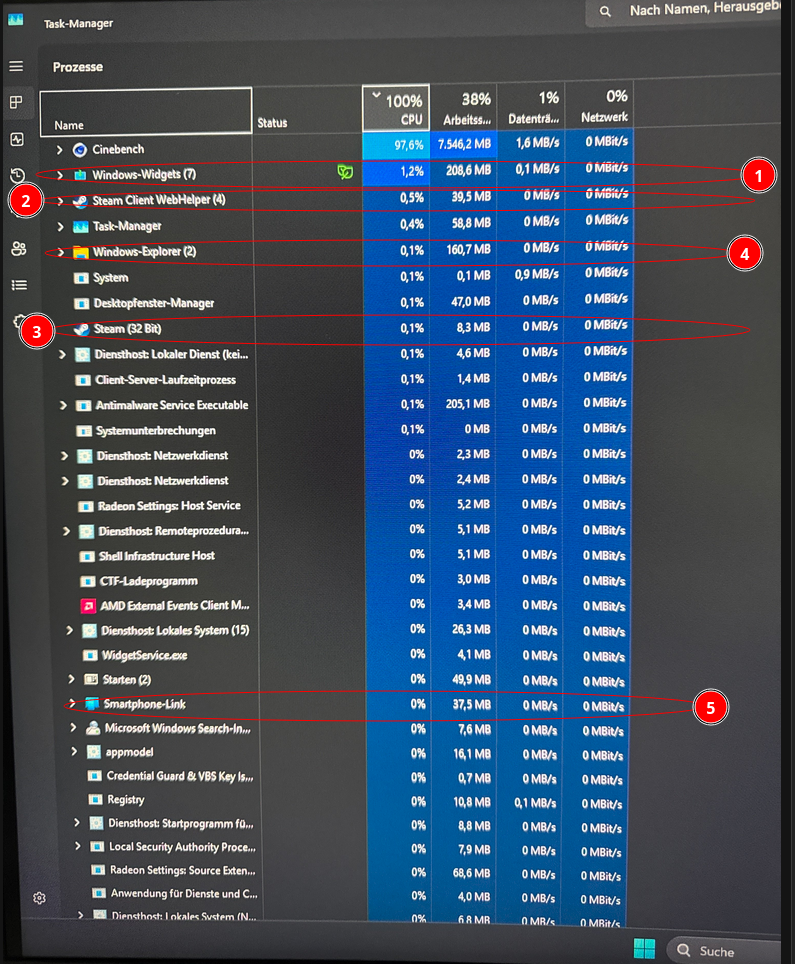
Task: Sort by the Status column header
Action: click(x=307, y=111)
